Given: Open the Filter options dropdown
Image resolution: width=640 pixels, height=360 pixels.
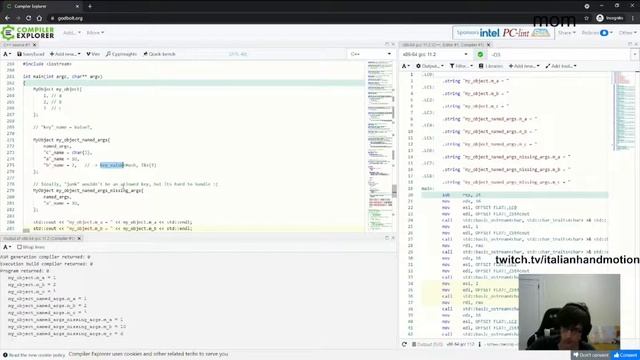Looking at the screenshot, I should click(x=462, y=66).
